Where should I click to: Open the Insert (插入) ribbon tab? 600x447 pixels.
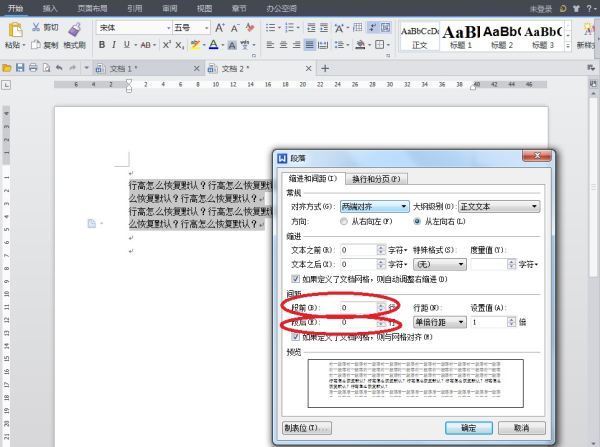50,8
